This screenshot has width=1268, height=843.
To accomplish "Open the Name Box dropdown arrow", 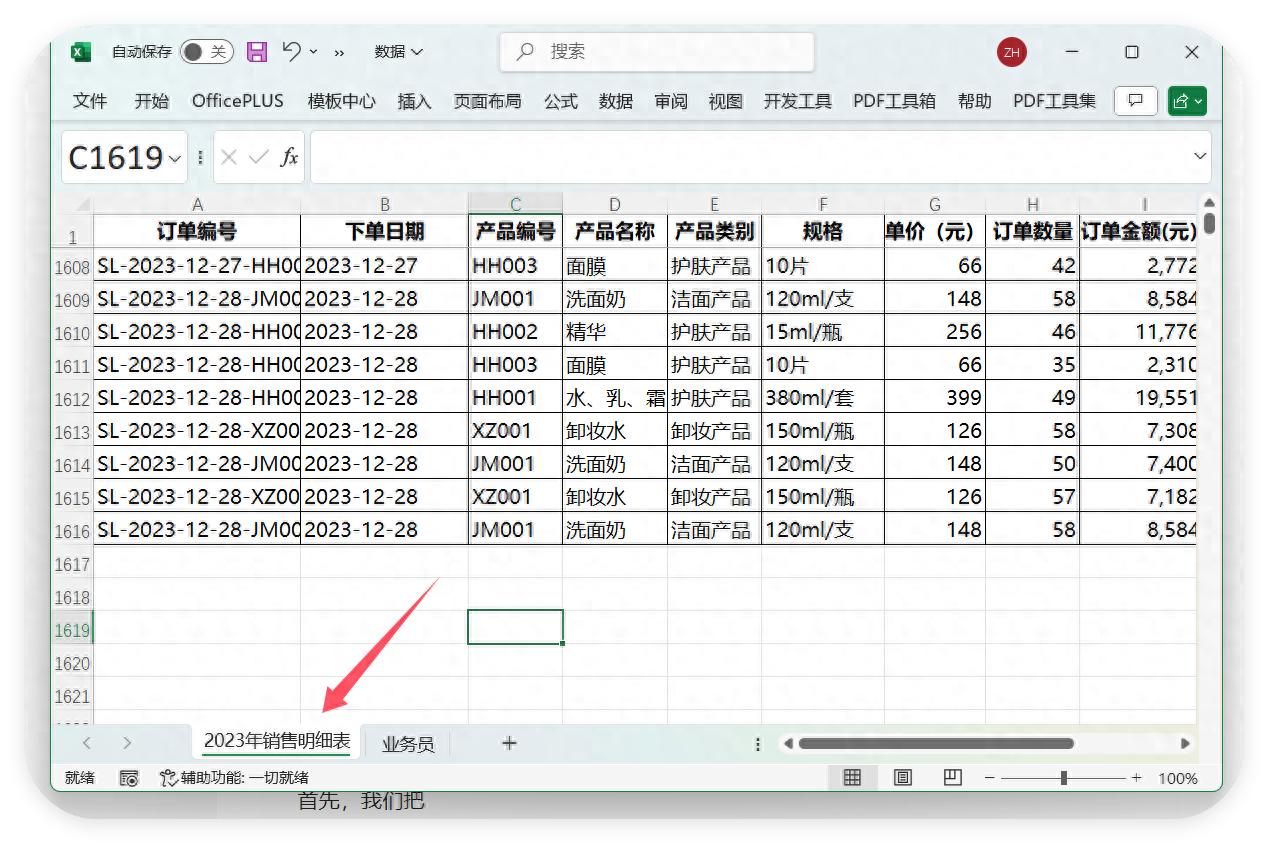I will point(176,158).
